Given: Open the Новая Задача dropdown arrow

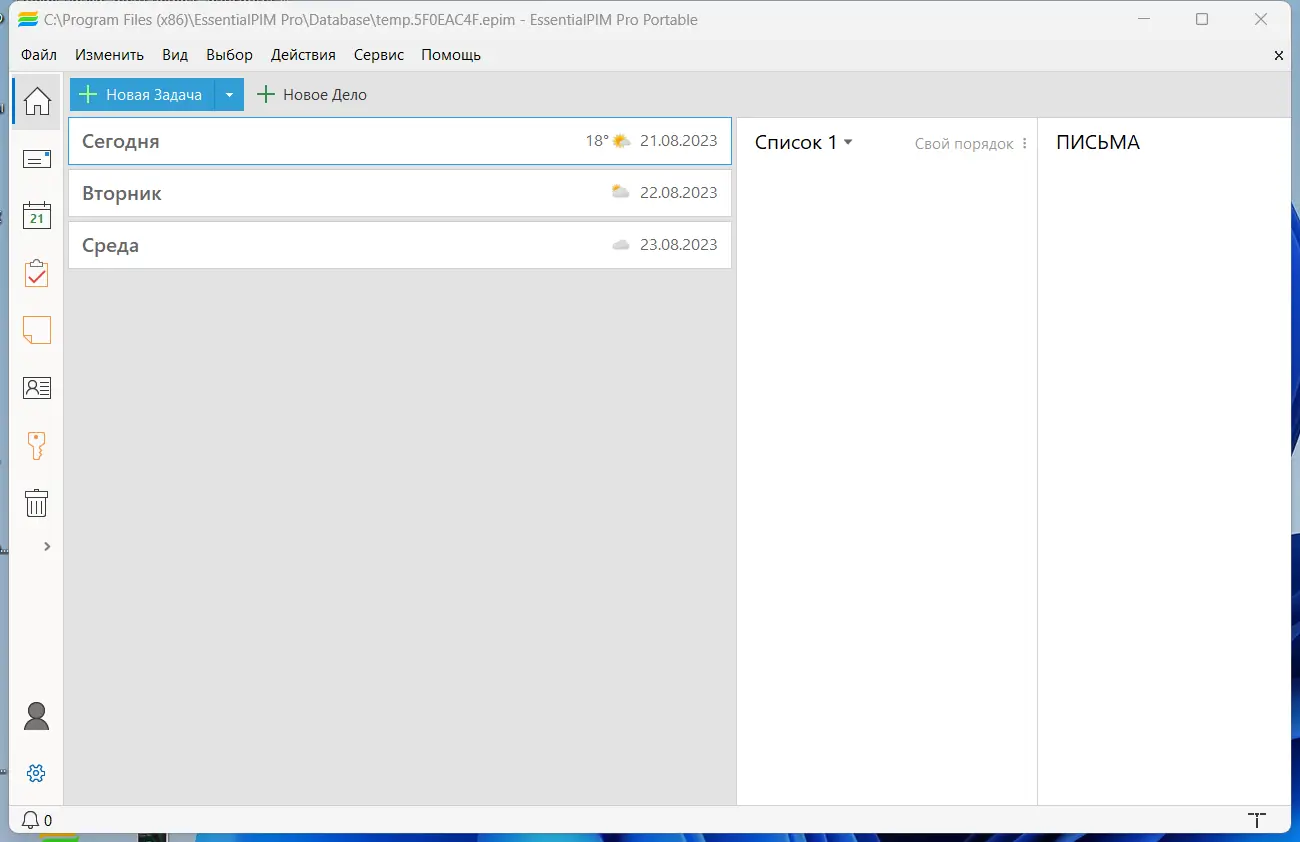Looking at the screenshot, I should tap(229, 94).
